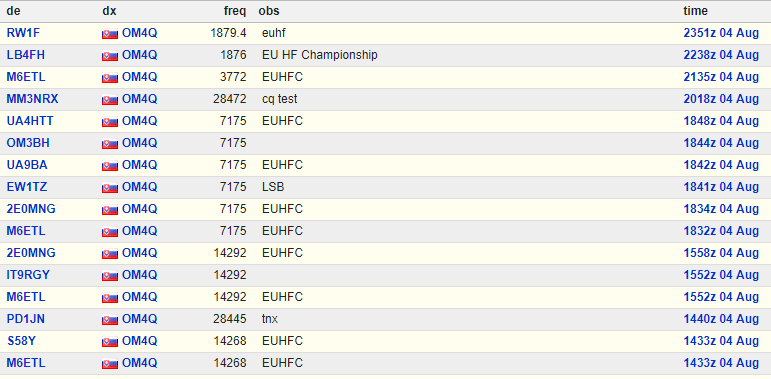Viewport: 771px width, 379px height.
Task: Click the flag icon in IT9RGY row
Action: tap(110, 276)
